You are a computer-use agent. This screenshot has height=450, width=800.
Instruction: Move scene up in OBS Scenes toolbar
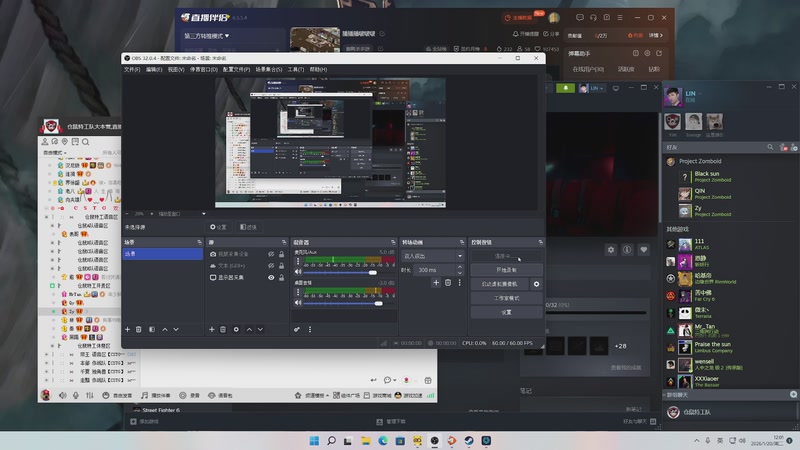(x=165, y=330)
